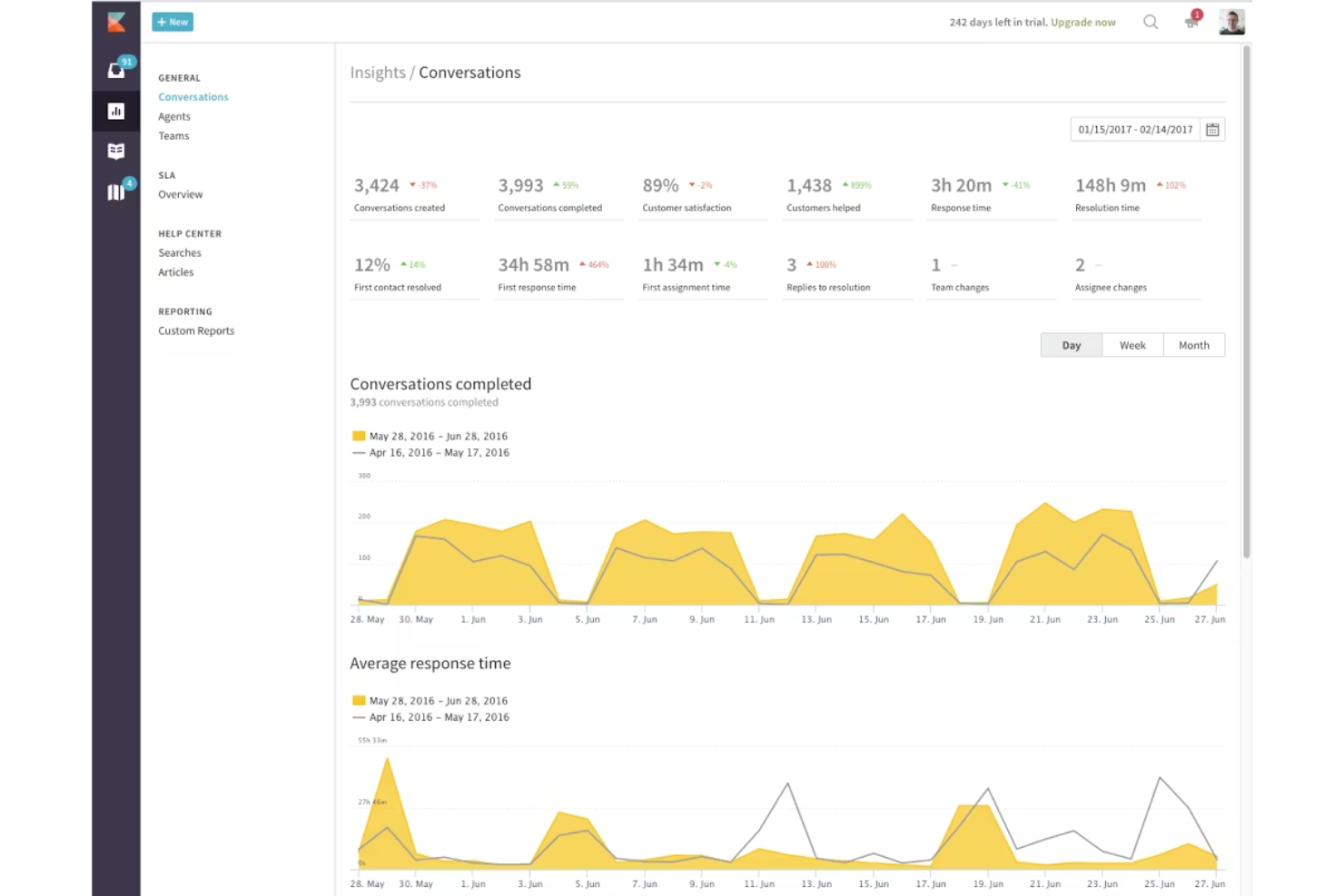Select the Resolution time metric card
The height and width of the screenshot is (896, 1344).
pyautogui.click(x=1137, y=194)
